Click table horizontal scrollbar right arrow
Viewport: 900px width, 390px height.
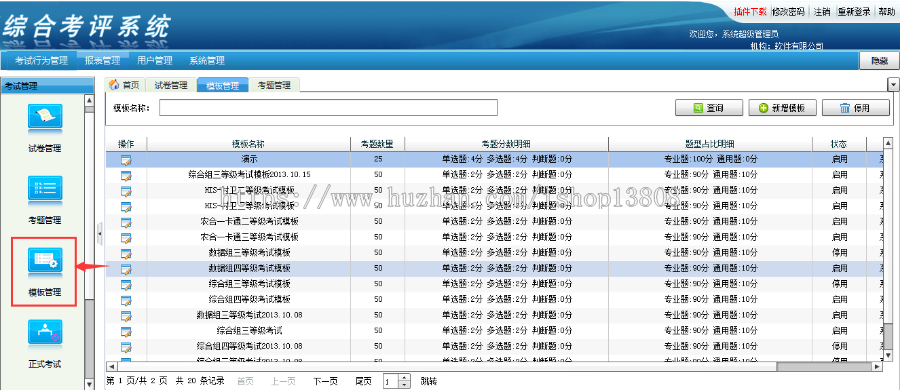click(x=876, y=366)
